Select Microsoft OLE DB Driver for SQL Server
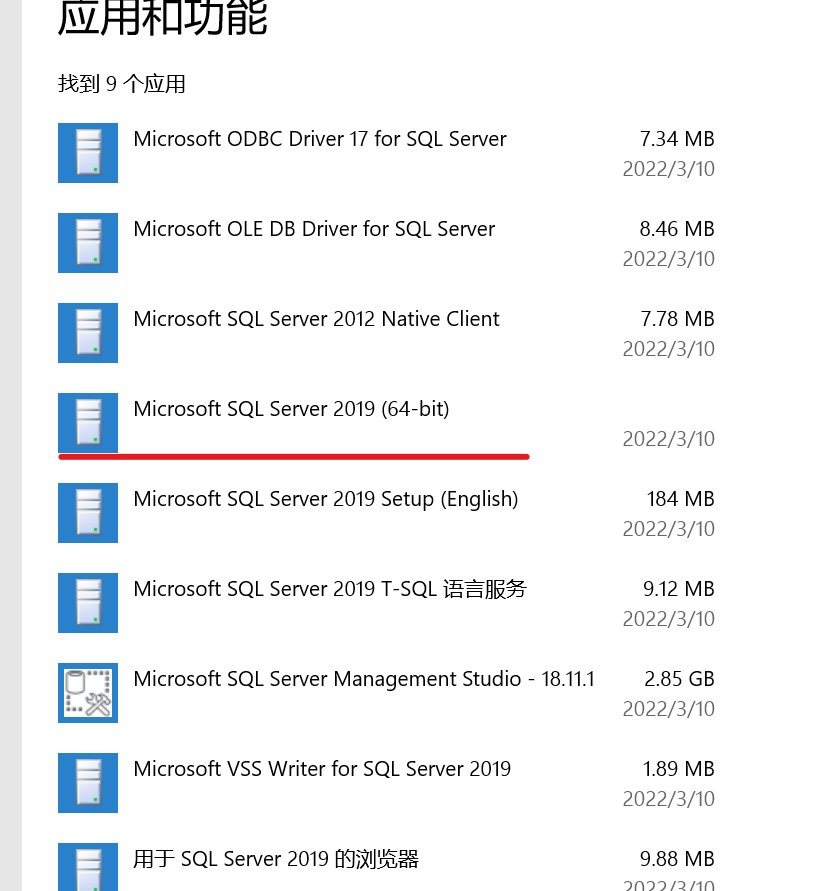The width and height of the screenshot is (820, 891). click(314, 229)
